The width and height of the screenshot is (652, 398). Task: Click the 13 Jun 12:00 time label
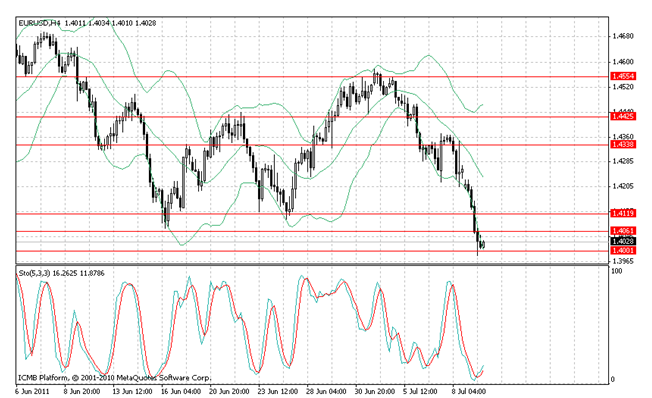pos(132,392)
